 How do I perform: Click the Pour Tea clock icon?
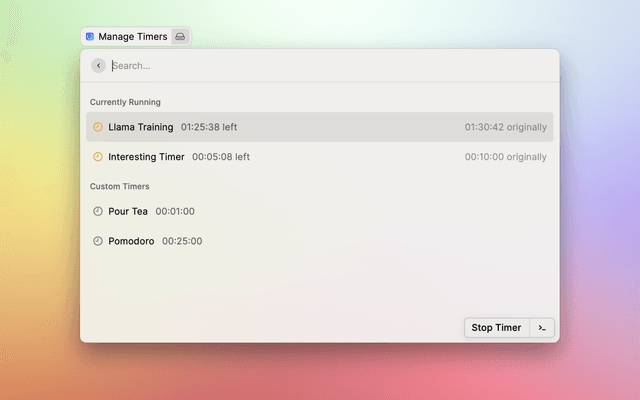[98, 211]
